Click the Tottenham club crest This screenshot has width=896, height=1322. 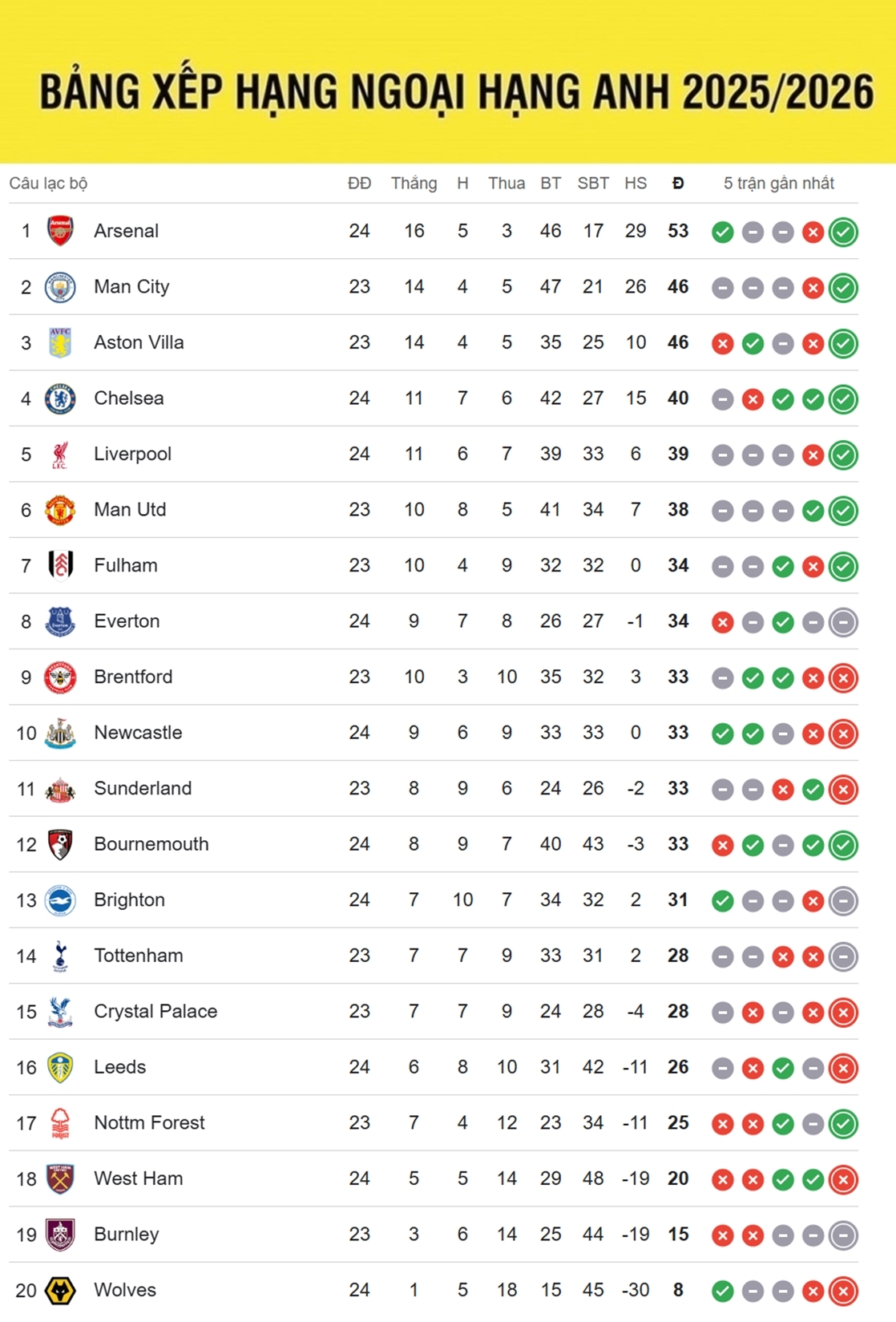point(60,956)
